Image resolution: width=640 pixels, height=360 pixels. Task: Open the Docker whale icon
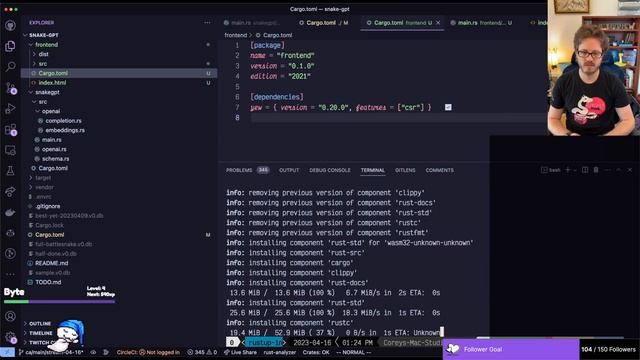pyautogui.click(x=11, y=212)
